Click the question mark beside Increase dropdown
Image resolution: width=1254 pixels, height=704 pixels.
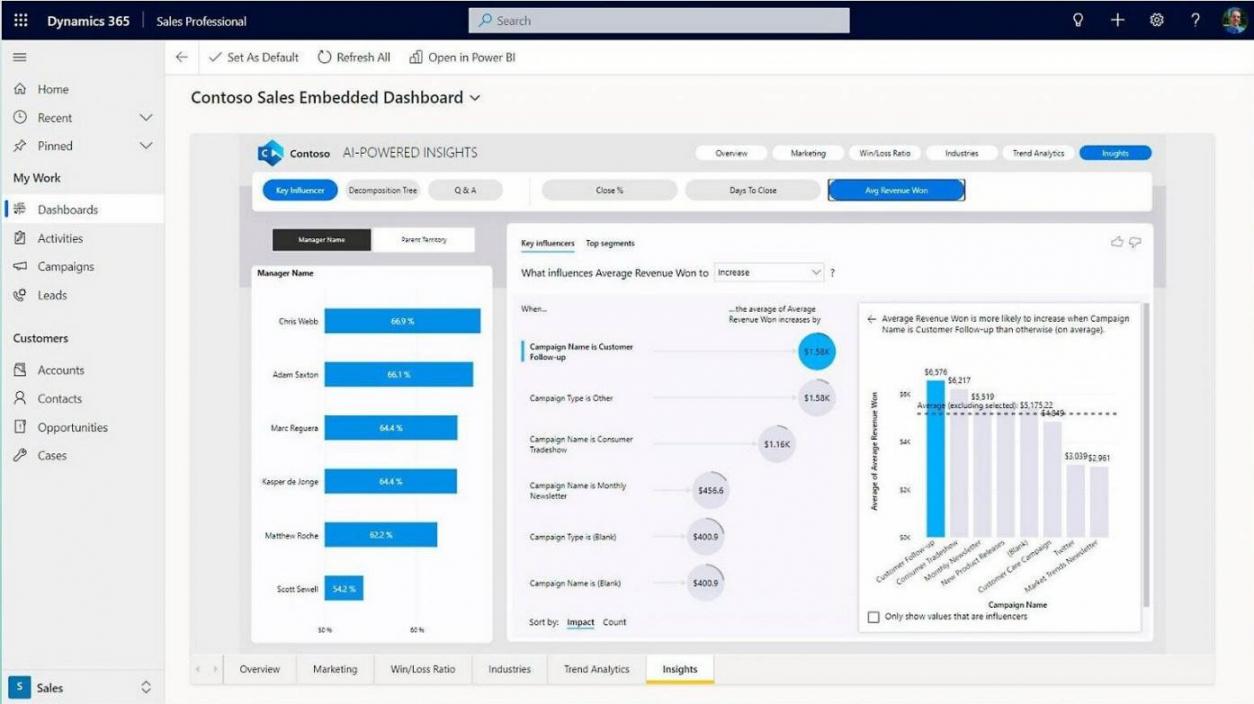[x=832, y=273]
